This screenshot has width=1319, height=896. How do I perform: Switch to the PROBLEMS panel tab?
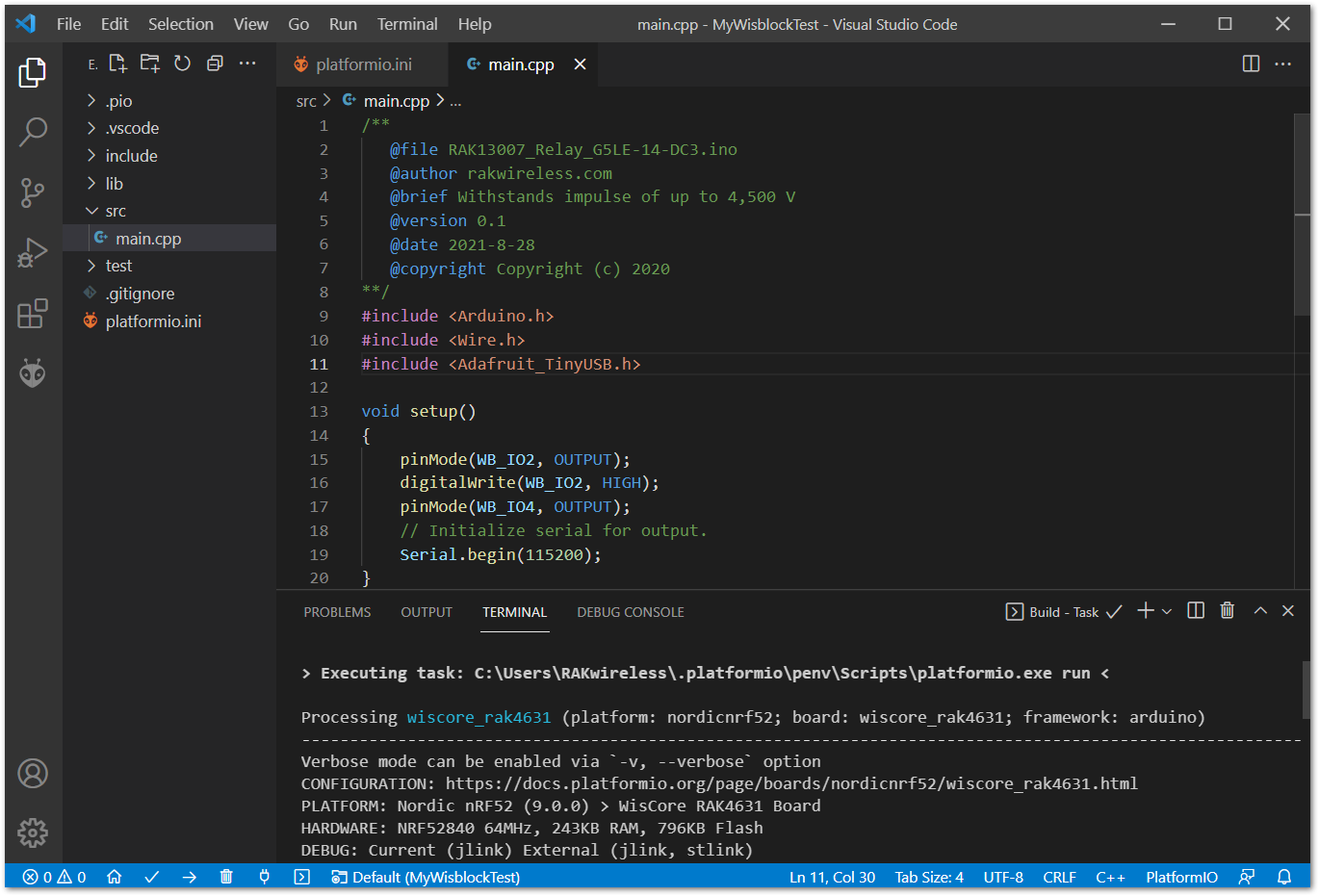tap(337, 612)
